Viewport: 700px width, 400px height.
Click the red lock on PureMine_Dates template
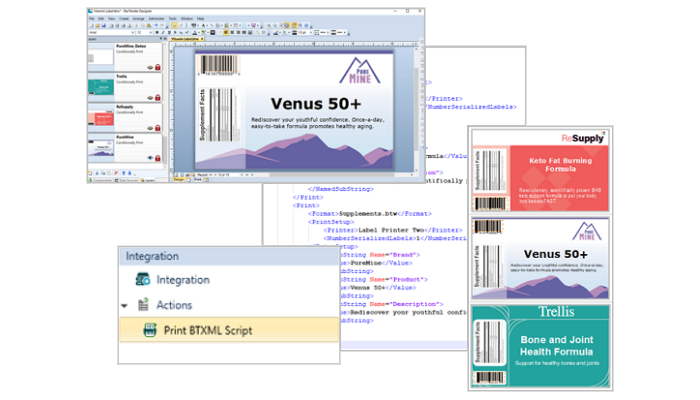click(158, 67)
